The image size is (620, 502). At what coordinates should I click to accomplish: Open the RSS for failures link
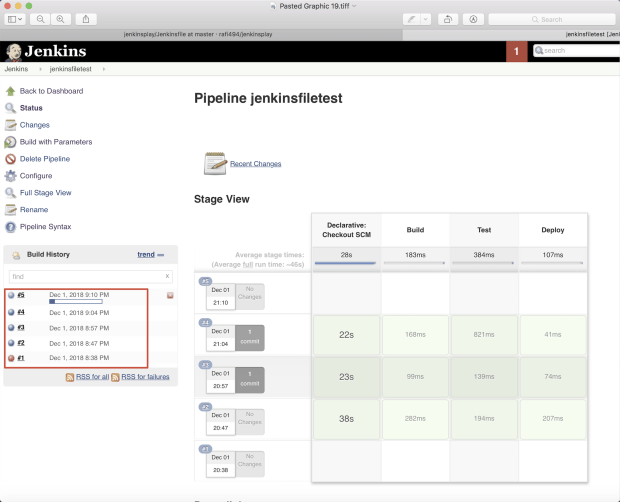pos(145,377)
